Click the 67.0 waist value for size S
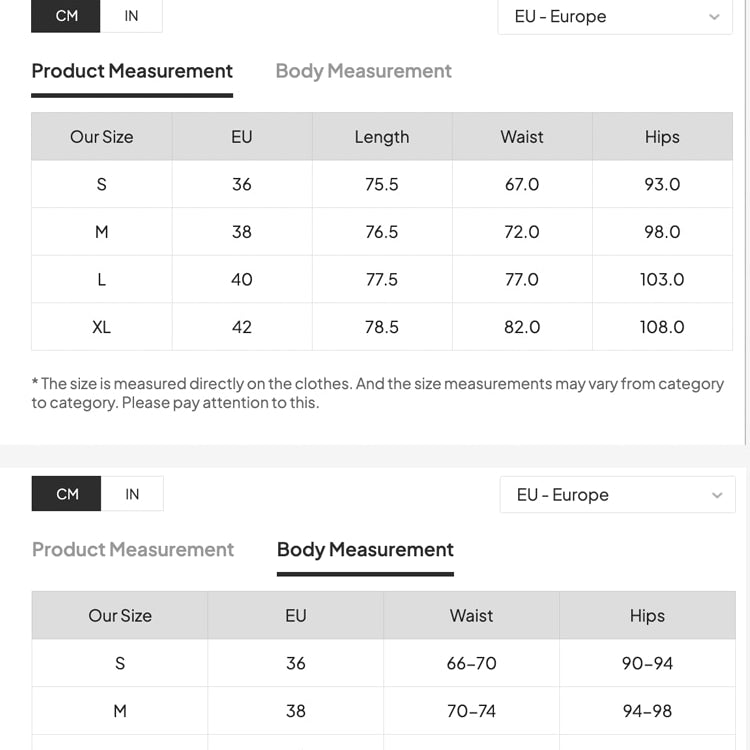750x750 pixels. 522,184
